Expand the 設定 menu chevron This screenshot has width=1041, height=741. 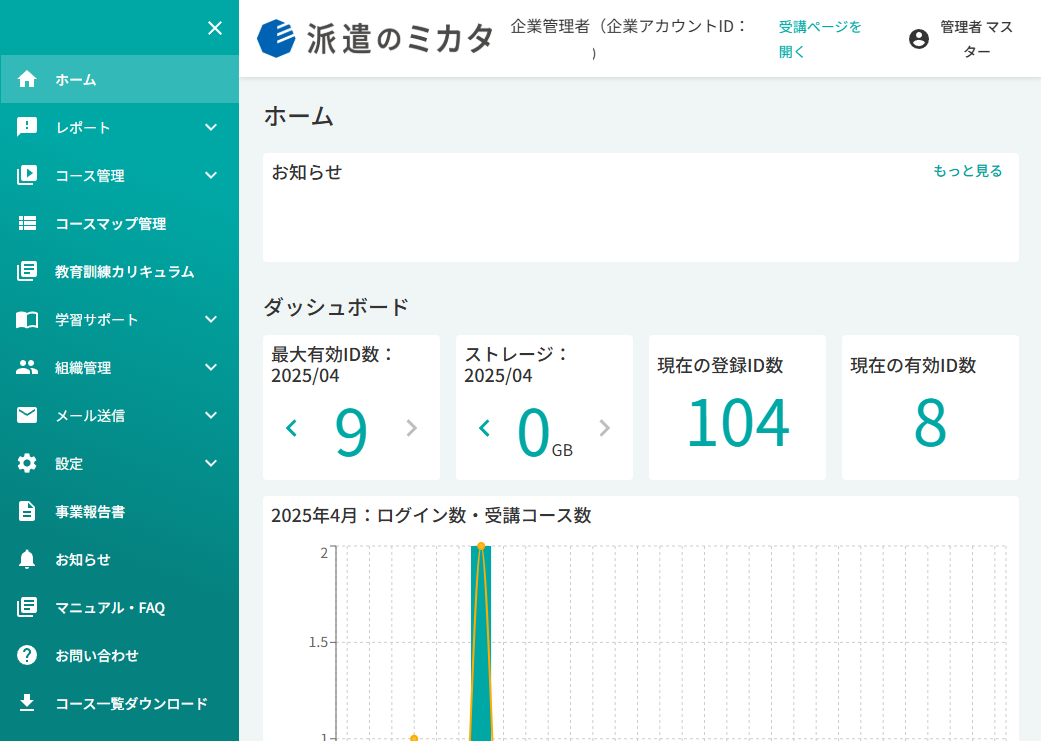[211, 463]
